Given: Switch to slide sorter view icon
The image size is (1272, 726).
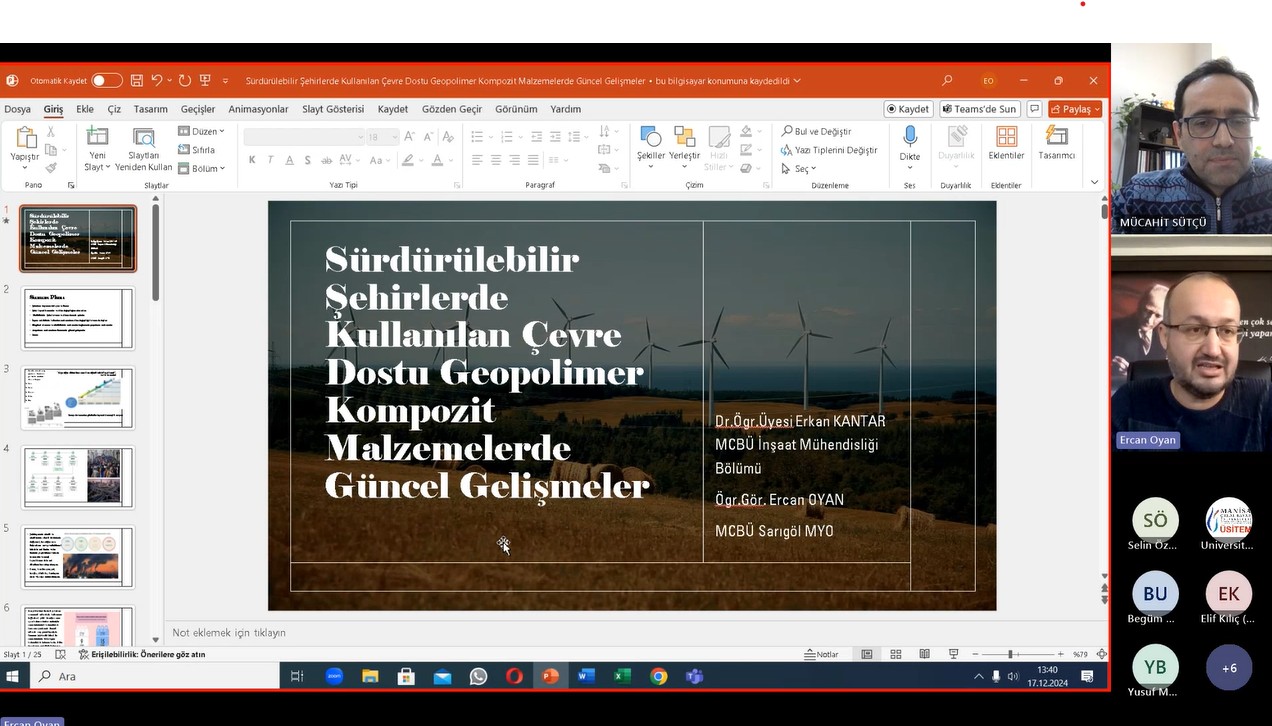Looking at the screenshot, I should [896, 654].
